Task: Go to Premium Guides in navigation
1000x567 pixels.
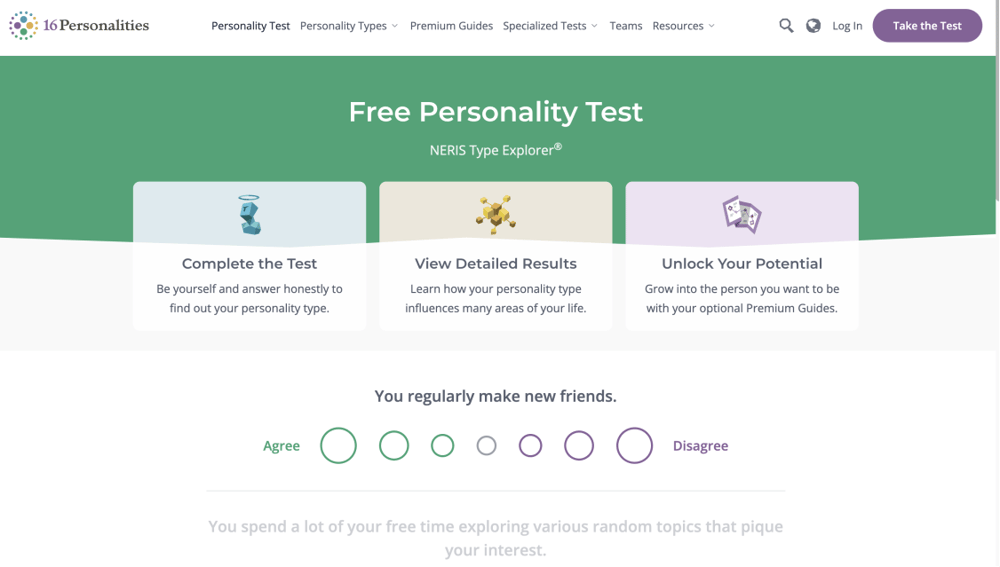Action: click(451, 26)
